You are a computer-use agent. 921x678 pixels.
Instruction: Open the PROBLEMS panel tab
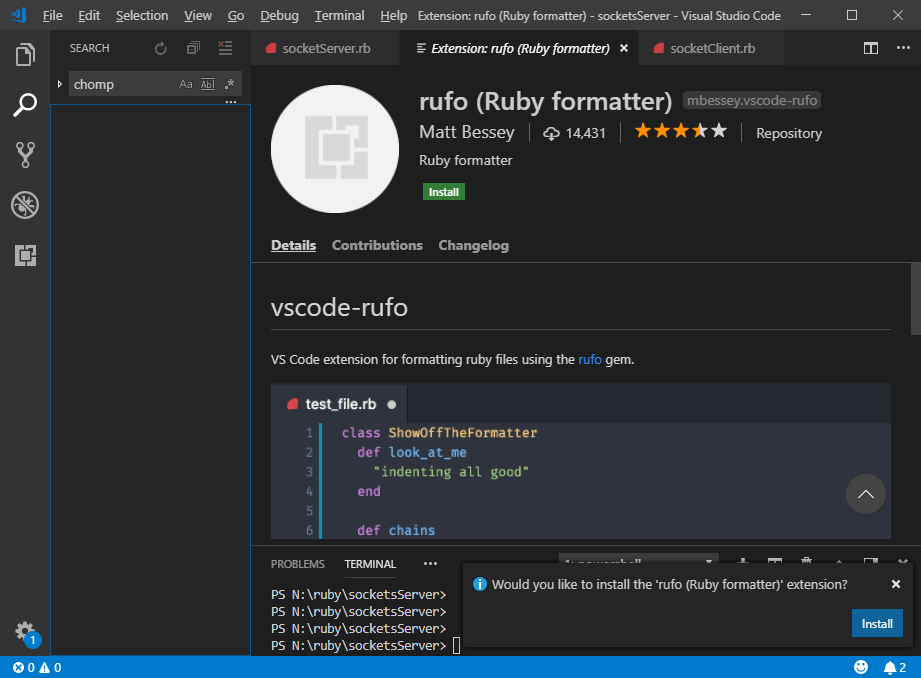[297, 564]
